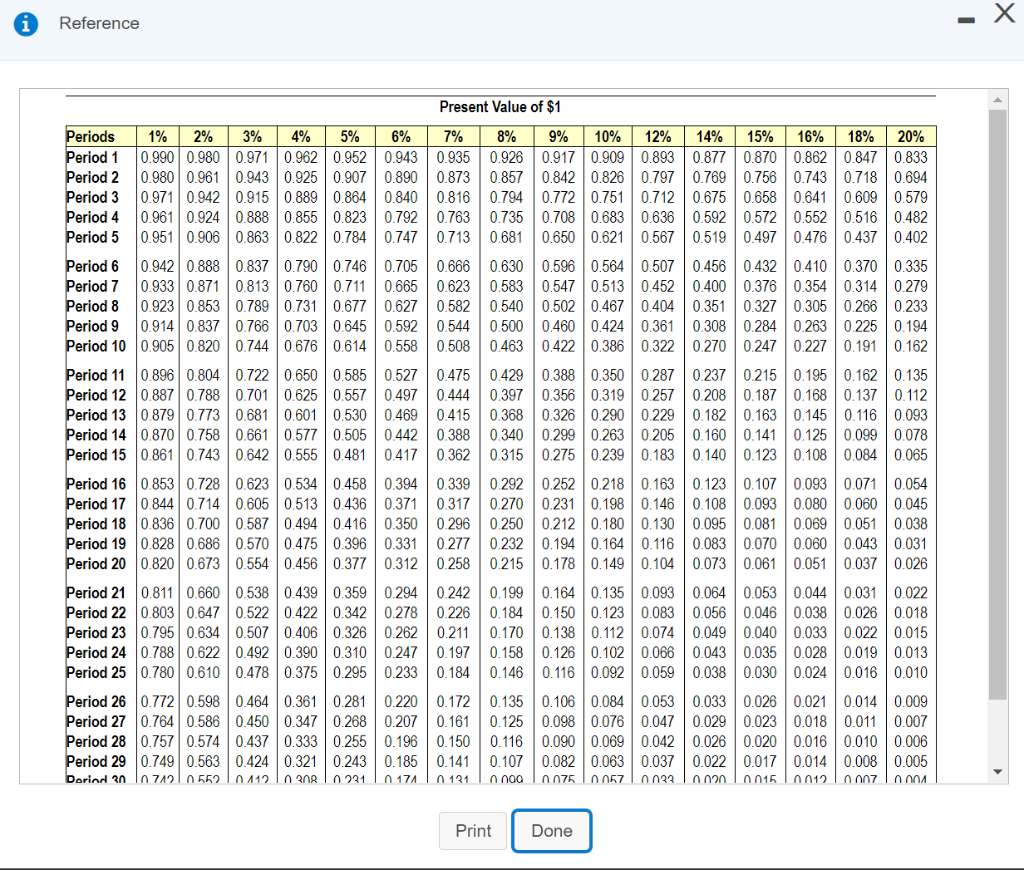Screen dimensions: 1024x870
Task: Click the Period 10 row label
Action: [x=96, y=346]
